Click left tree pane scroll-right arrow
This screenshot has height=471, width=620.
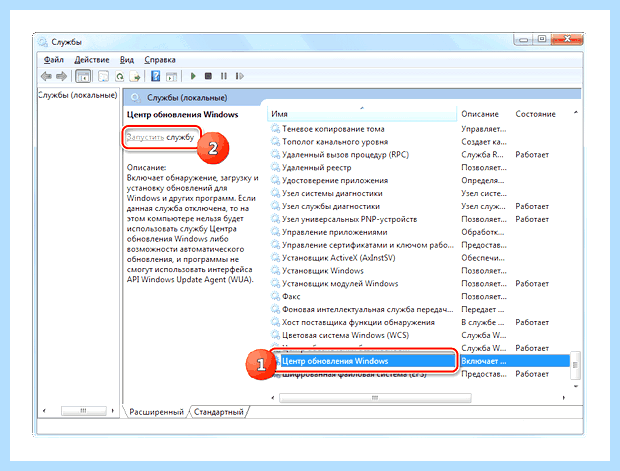tap(113, 410)
